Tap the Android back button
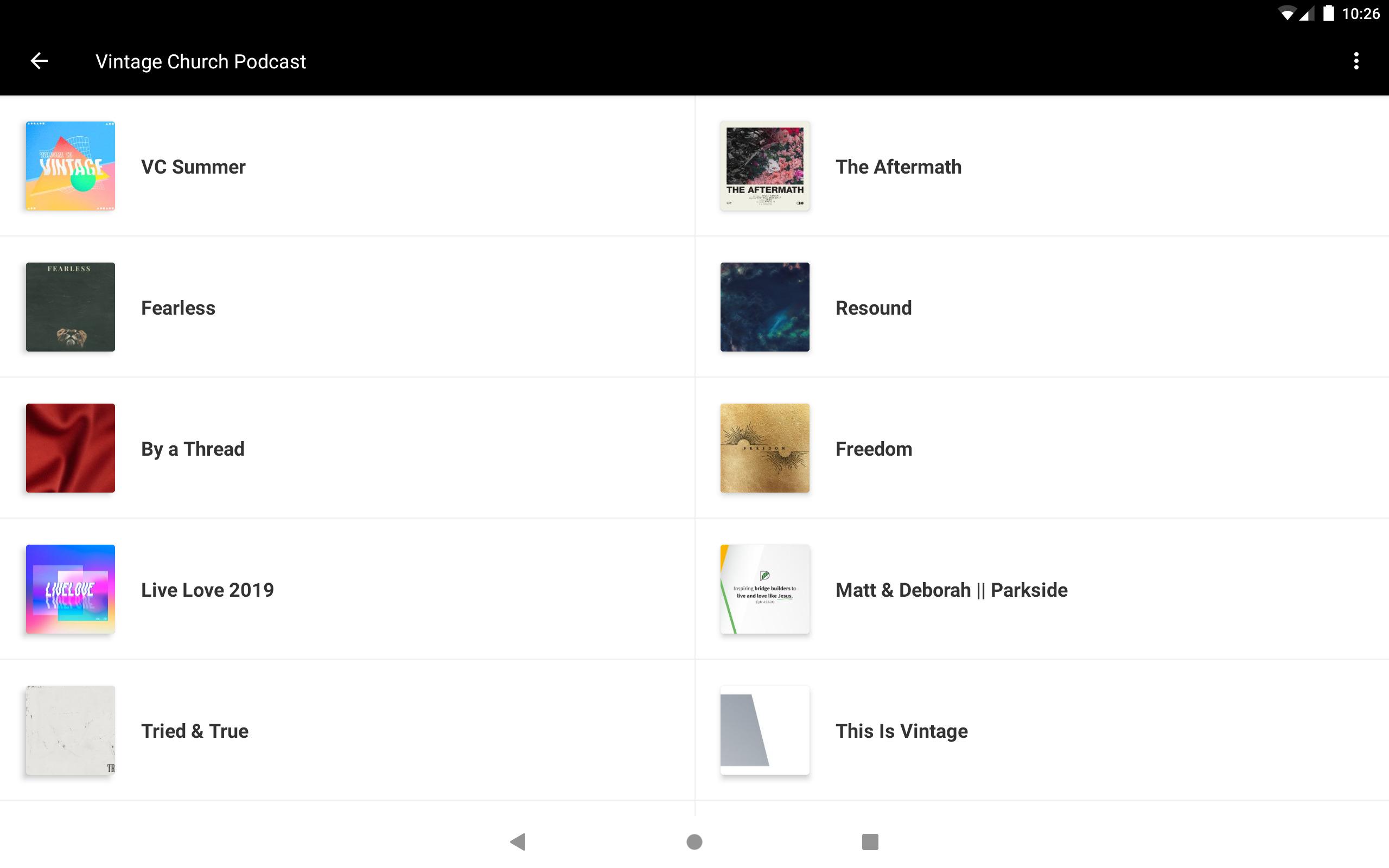The height and width of the screenshot is (868, 1389). [520, 841]
